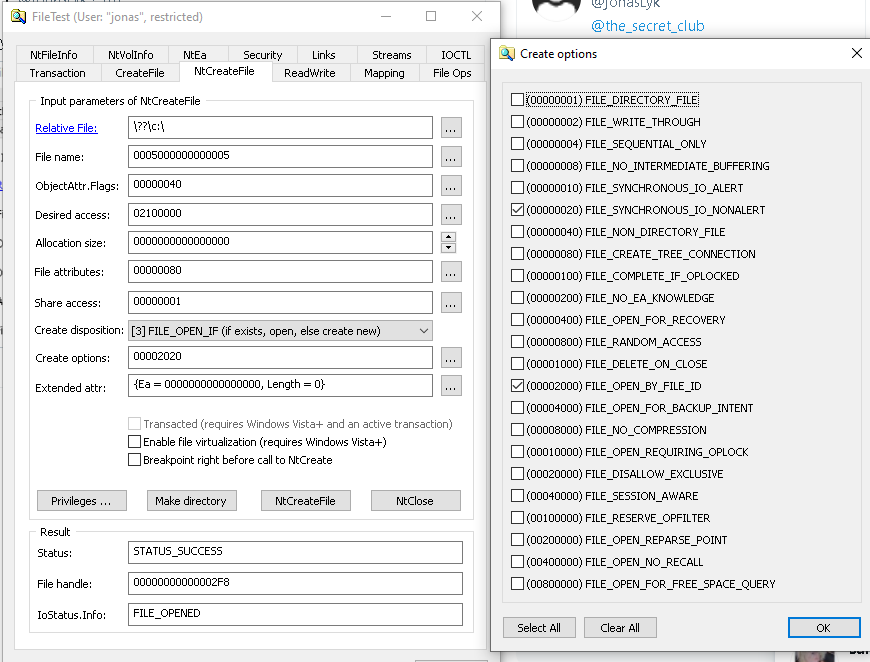The width and height of the screenshot is (870, 662).
Task: Open the ReadWrite tab
Action: (310, 73)
